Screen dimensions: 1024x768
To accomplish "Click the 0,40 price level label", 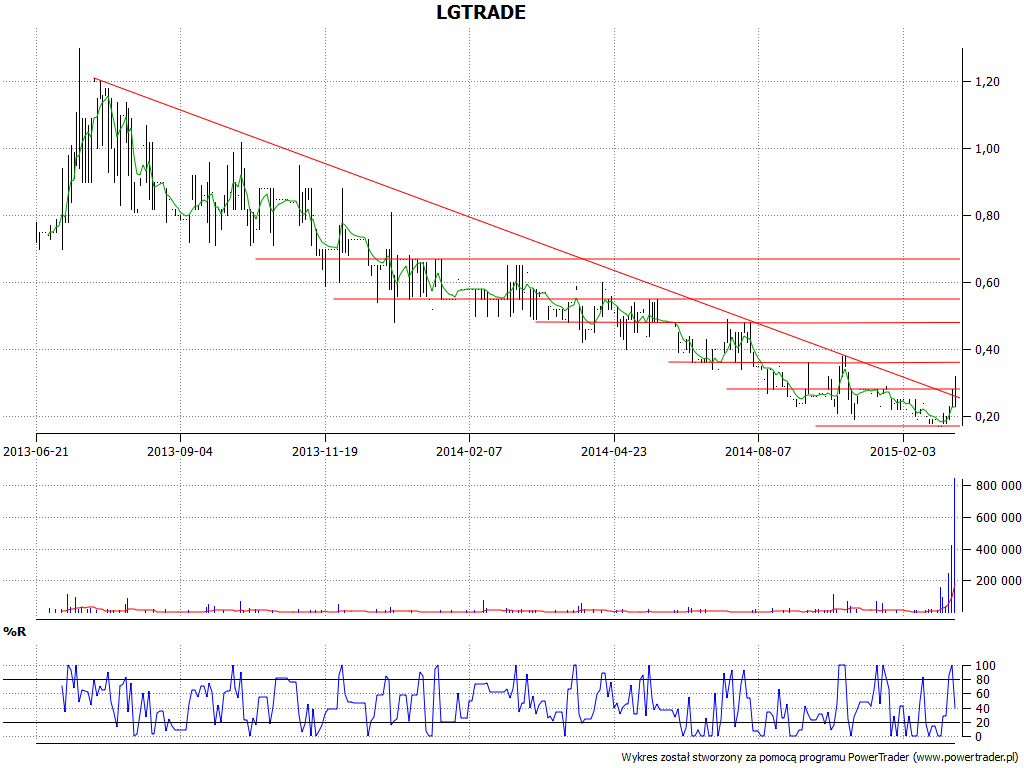I will 987,350.
